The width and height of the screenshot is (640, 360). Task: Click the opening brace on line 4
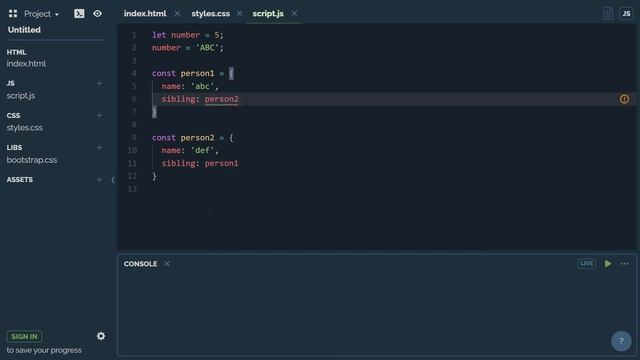point(231,73)
